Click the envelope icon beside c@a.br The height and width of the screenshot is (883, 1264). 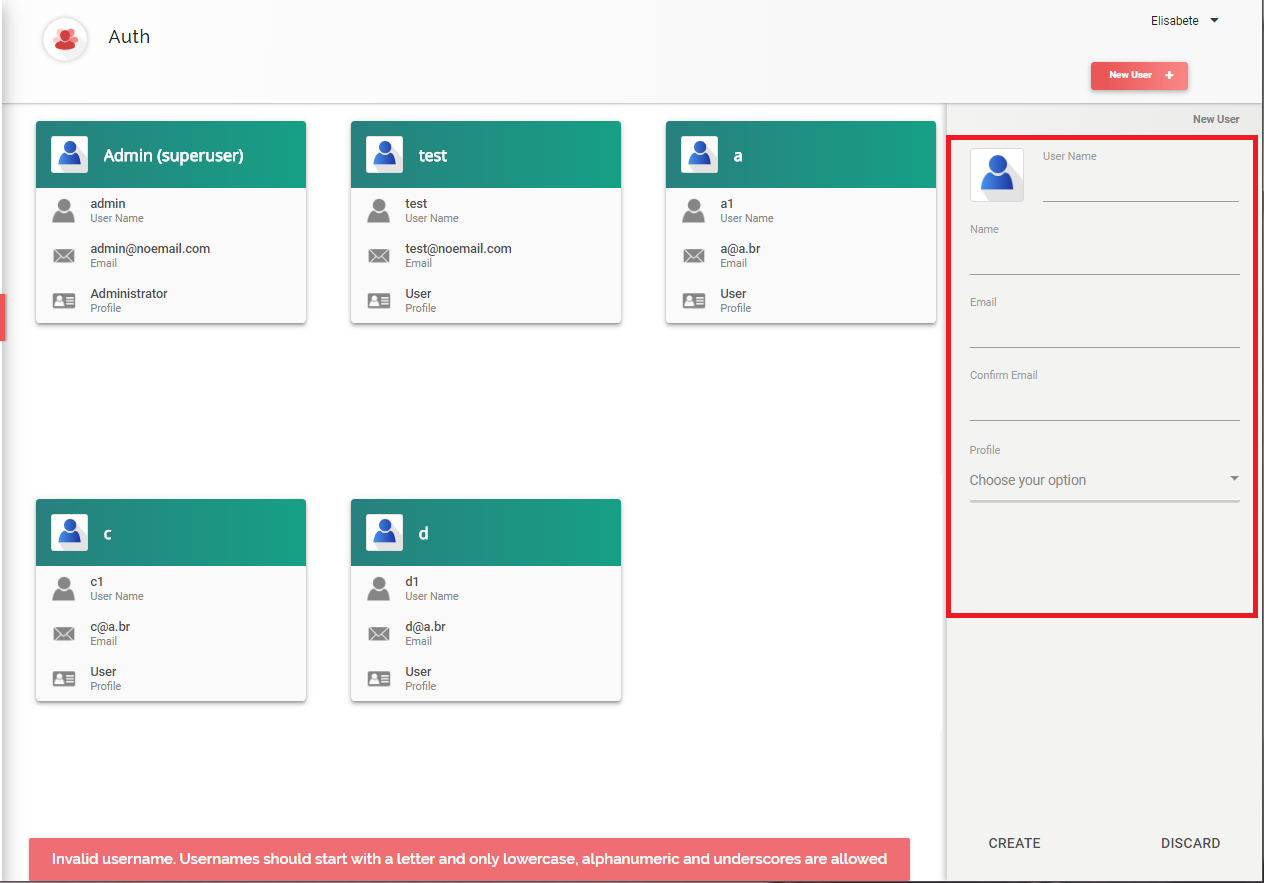(x=64, y=634)
